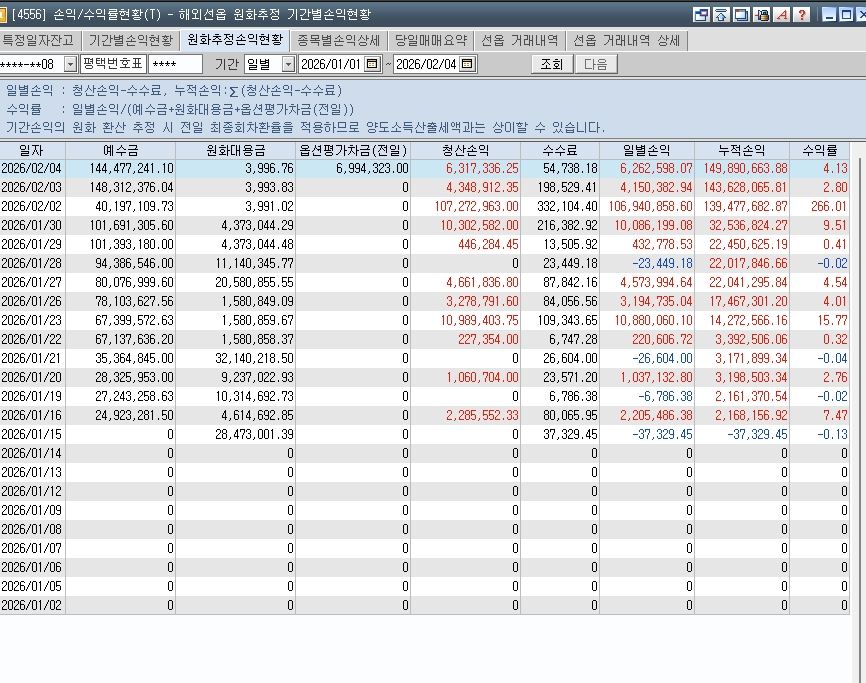Click the 조회 search button

tap(551, 64)
